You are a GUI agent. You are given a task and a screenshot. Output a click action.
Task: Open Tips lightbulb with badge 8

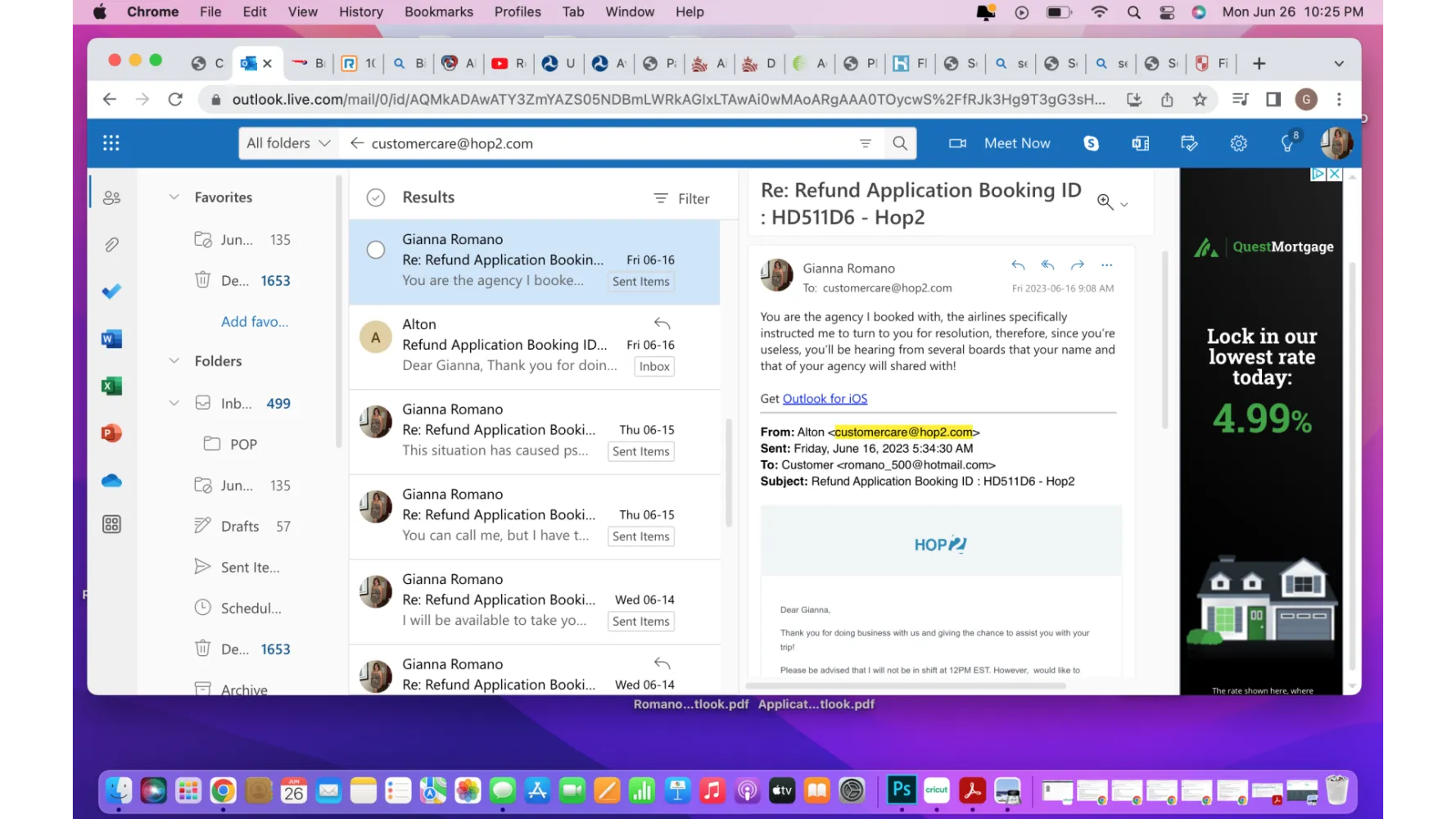(x=1288, y=142)
